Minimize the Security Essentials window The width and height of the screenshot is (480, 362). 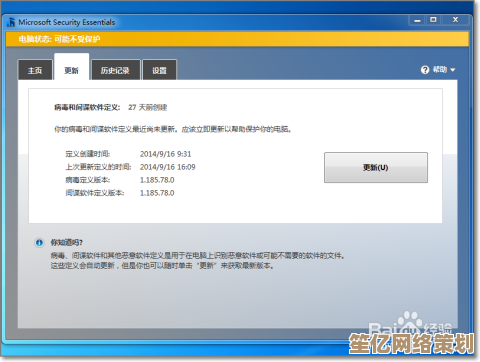click(417, 20)
